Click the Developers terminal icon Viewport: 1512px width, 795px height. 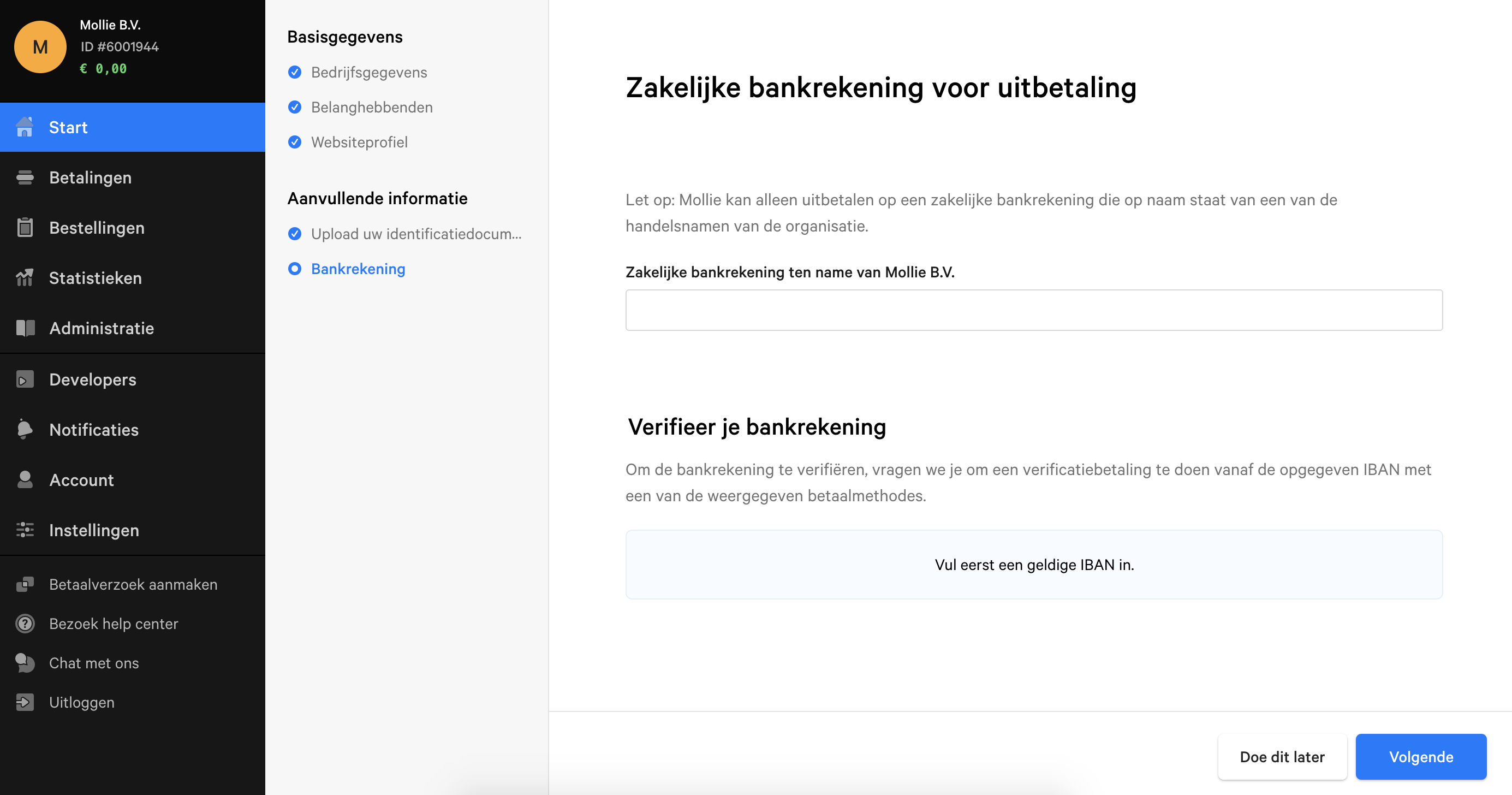click(x=25, y=379)
